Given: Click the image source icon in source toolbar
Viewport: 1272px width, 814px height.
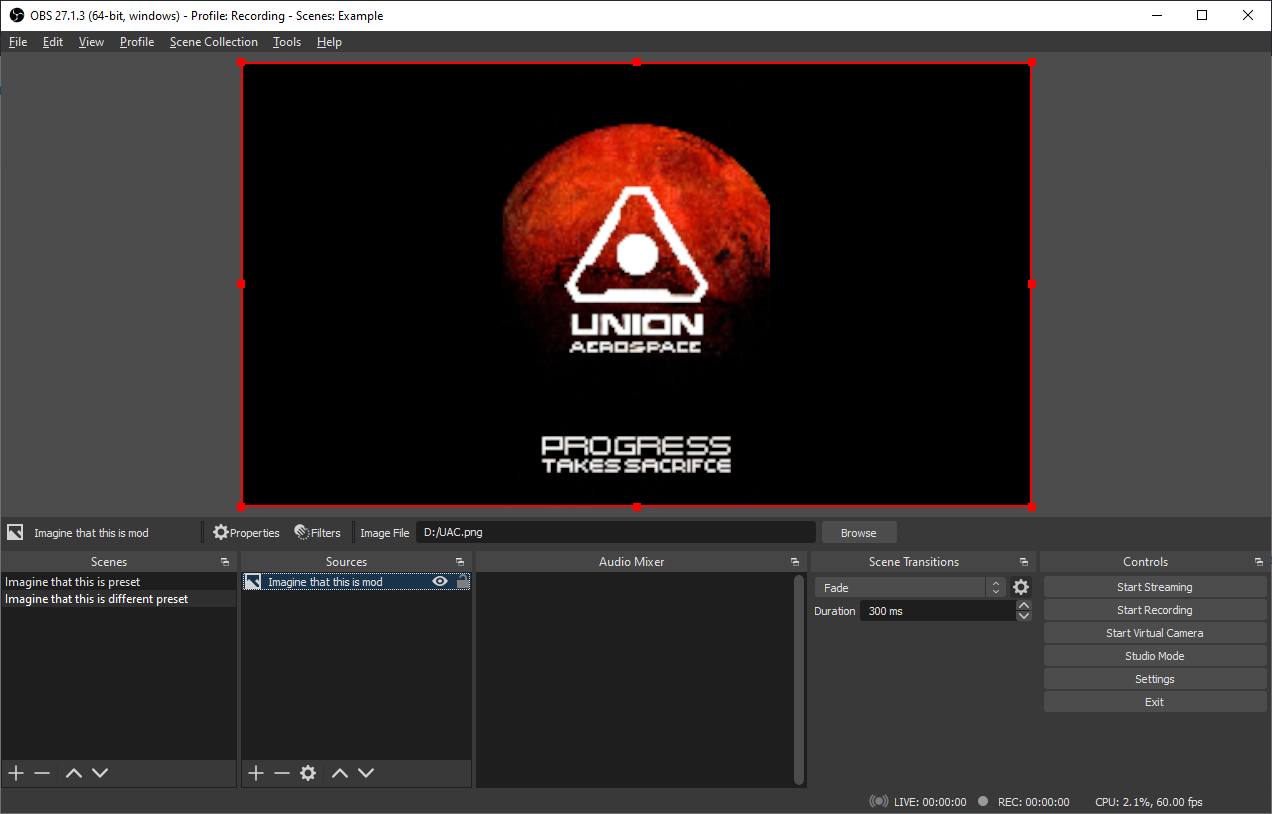Looking at the screenshot, I should [x=15, y=532].
